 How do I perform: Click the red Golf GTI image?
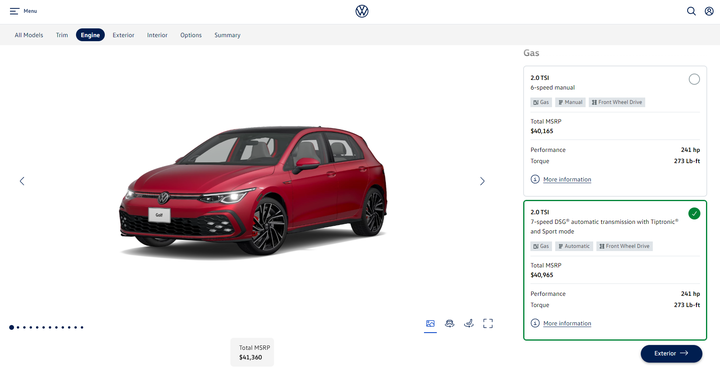253,190
